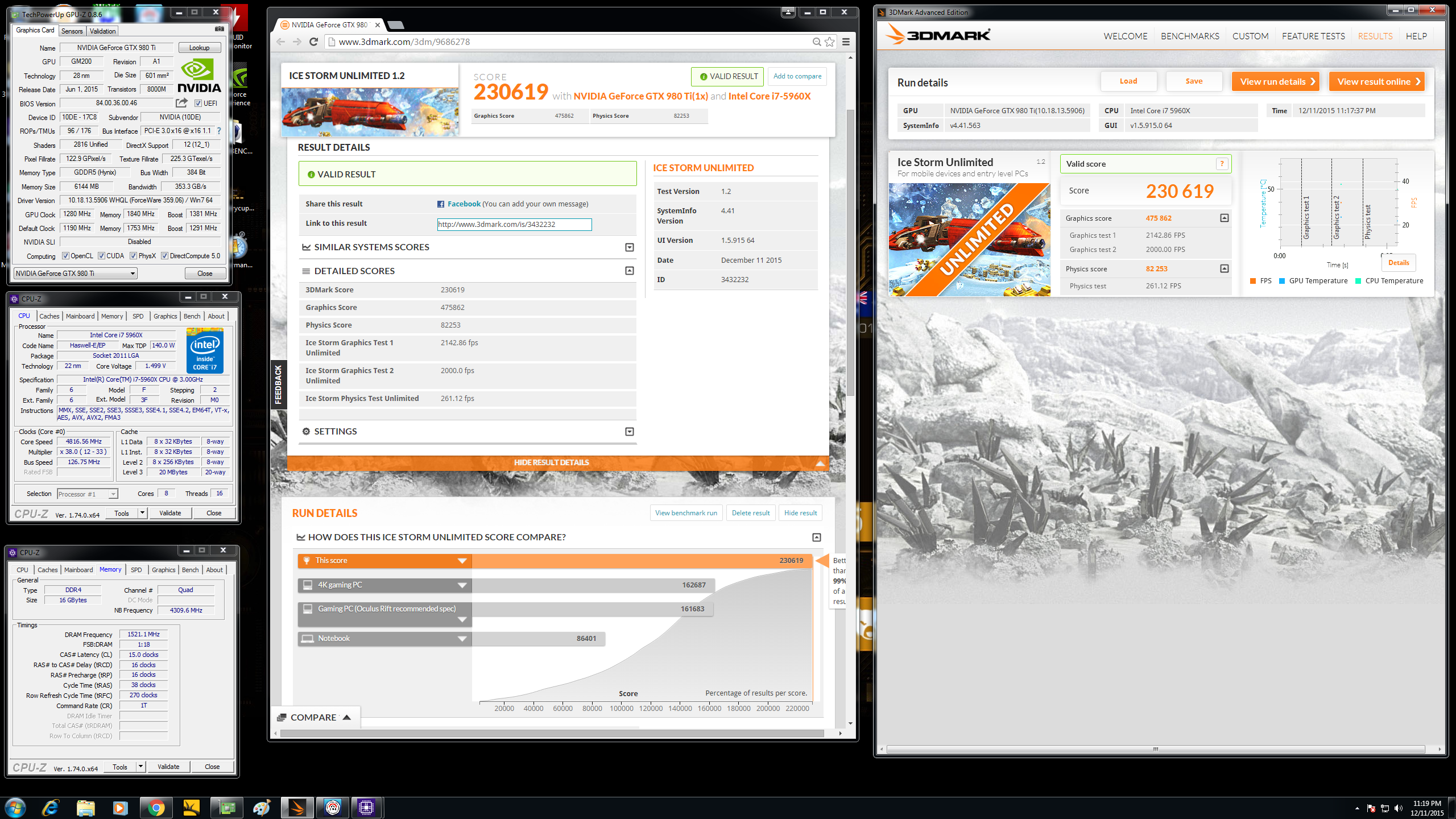The image size is (1456, 819).
Task: Click the Bus Interface question mark in GPU-Z
Action: 219,131
